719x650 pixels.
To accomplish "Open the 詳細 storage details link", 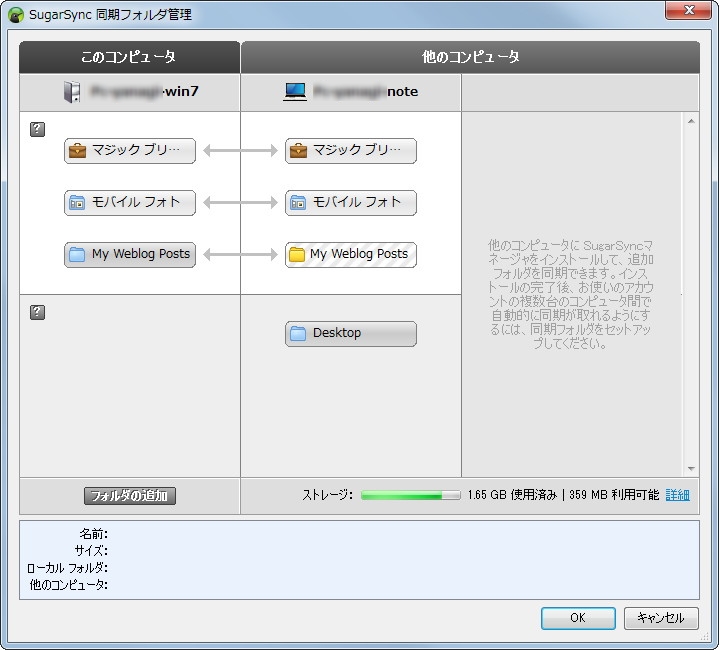I will click(x=677, y=495).
